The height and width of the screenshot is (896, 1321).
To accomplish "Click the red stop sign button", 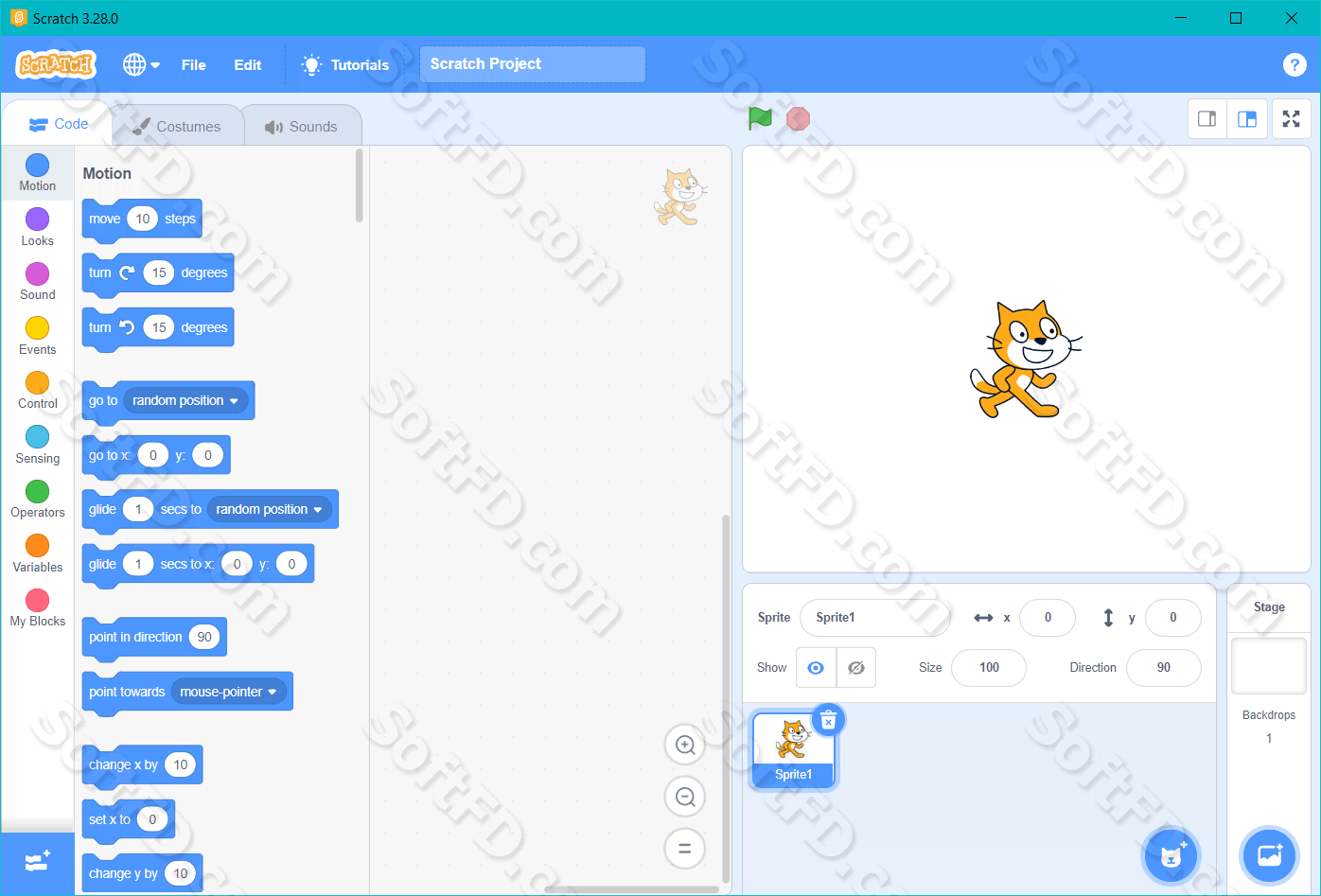I will coord(799,118).
